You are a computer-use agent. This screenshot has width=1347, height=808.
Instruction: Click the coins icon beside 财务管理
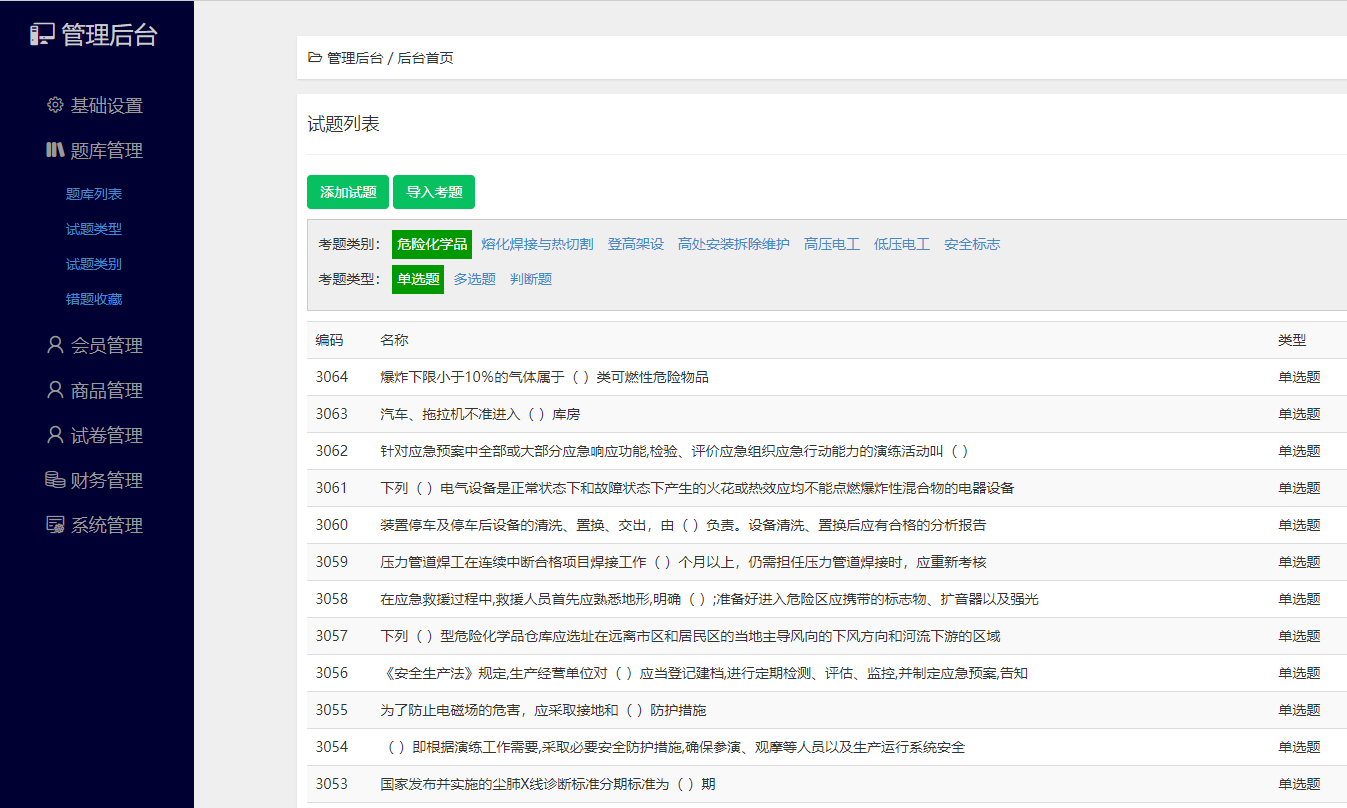(x=55, y=480)
